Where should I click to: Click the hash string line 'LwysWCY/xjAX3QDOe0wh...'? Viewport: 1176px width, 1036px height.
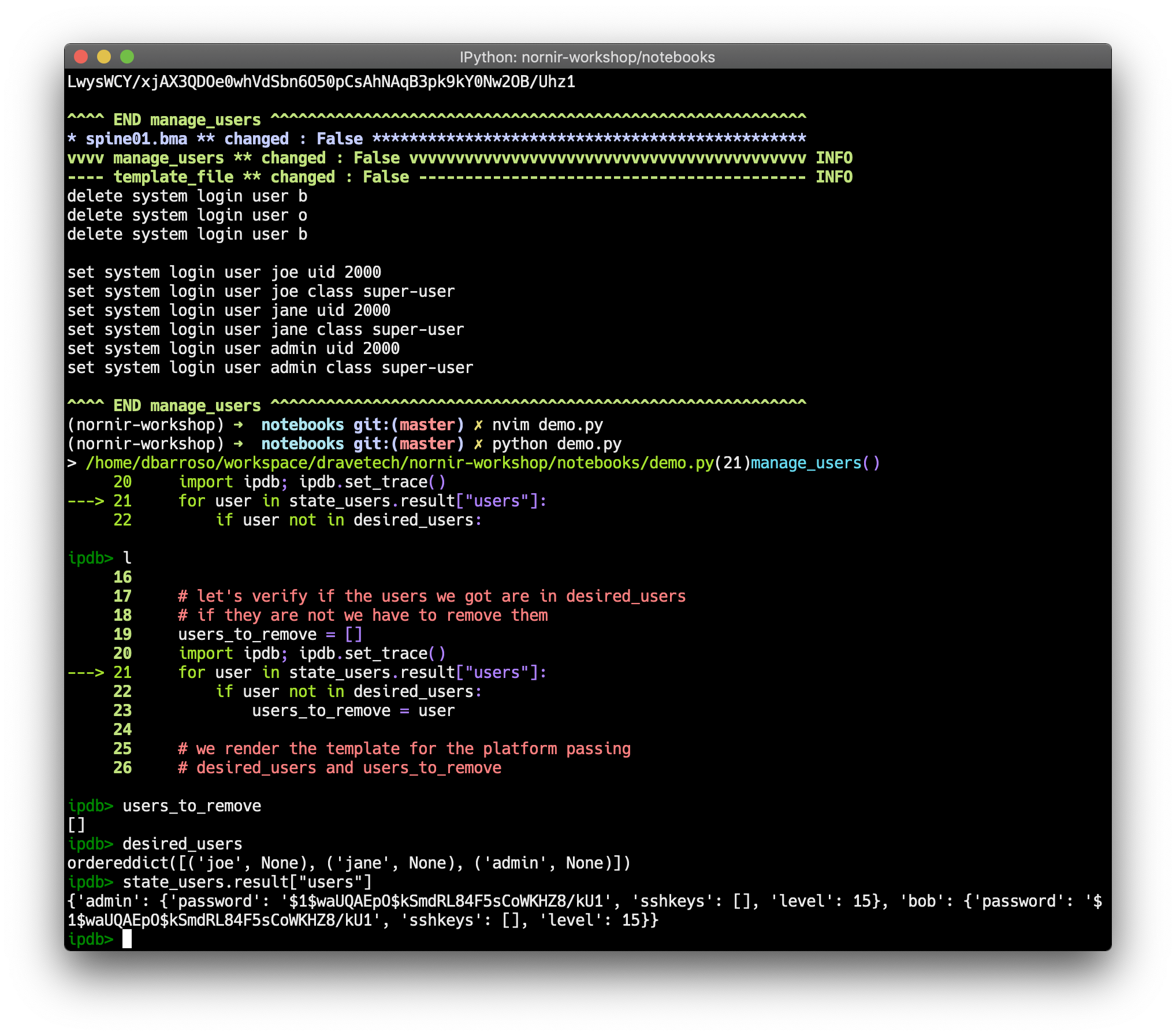(321, 82)
